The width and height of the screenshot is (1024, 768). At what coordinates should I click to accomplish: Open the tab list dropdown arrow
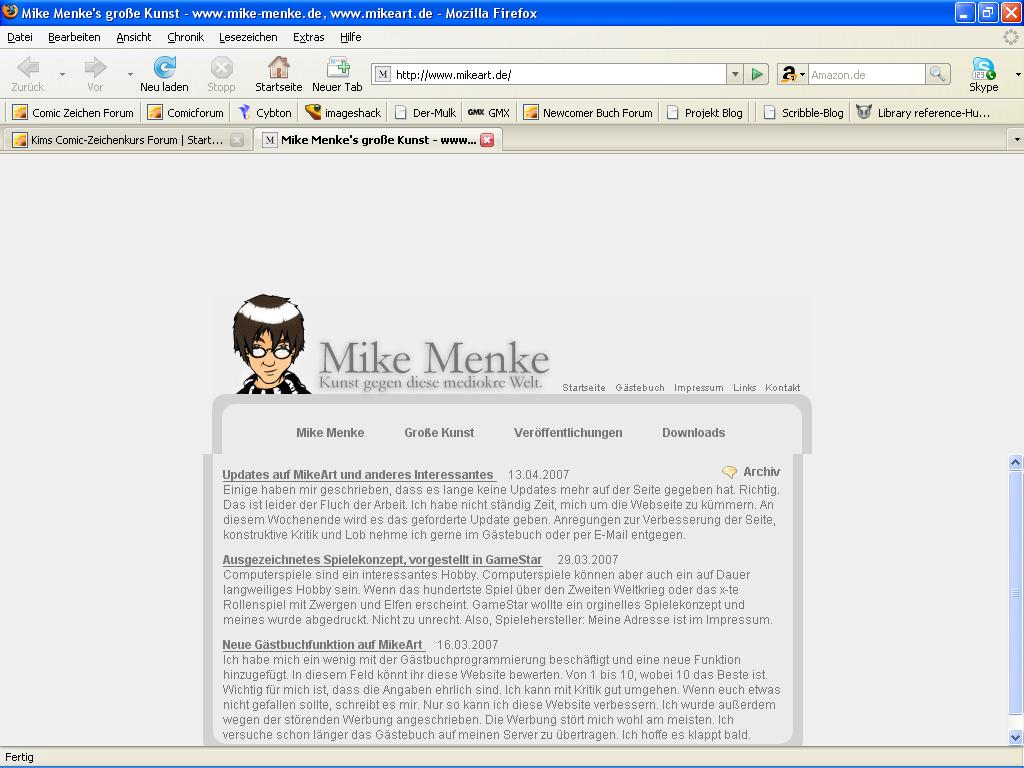[x=1016, y=140]
